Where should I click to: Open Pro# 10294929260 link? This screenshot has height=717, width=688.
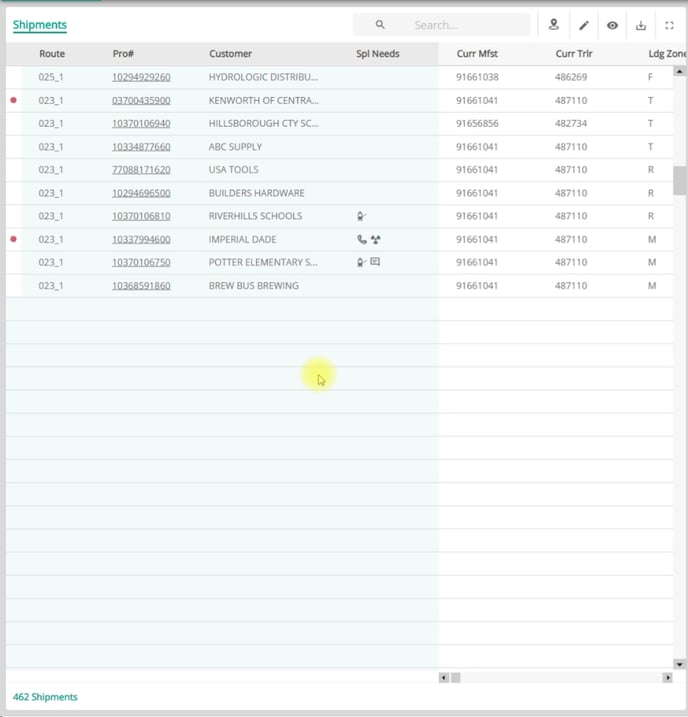pos(141,77)
